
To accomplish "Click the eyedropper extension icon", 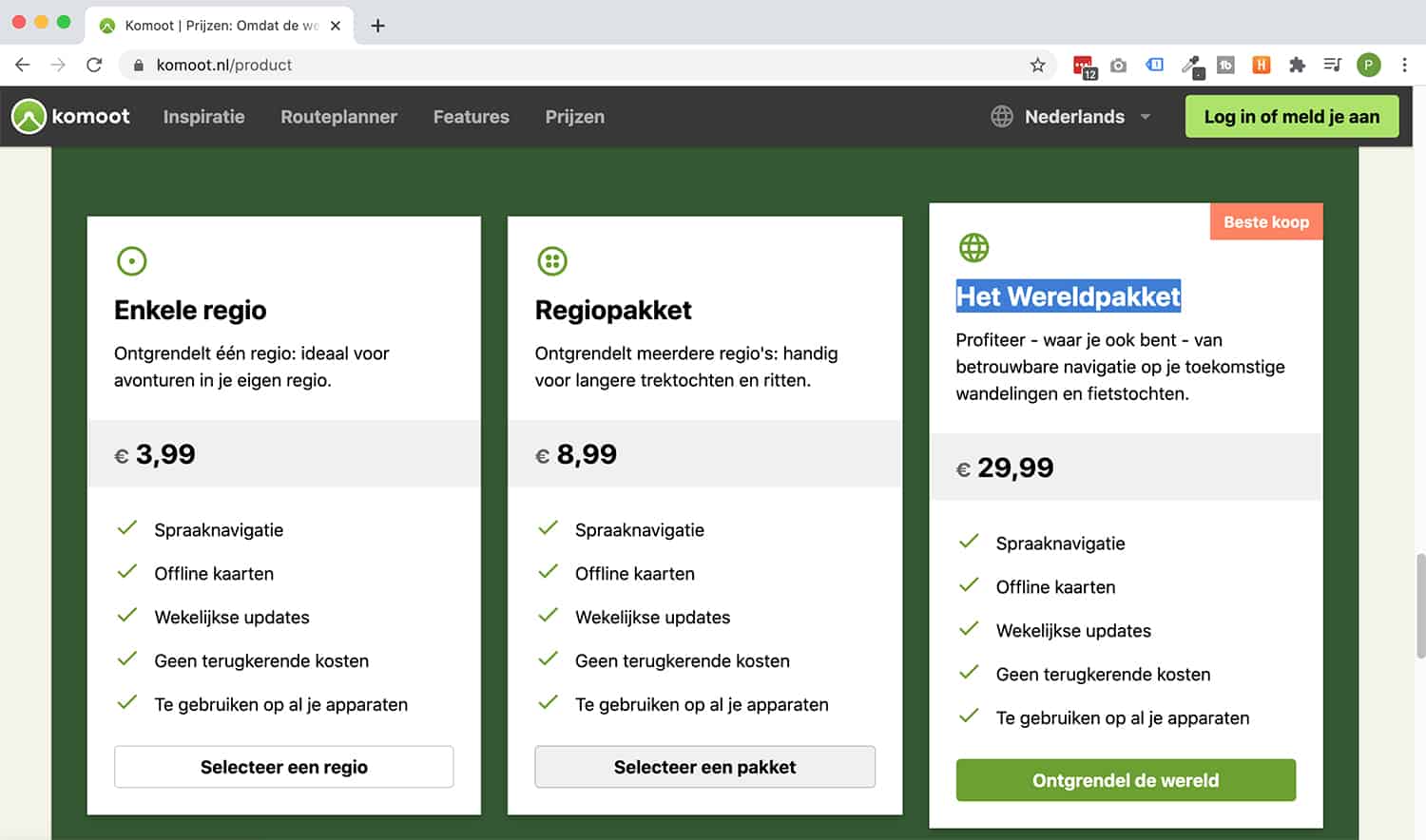I will point(1192,66).
